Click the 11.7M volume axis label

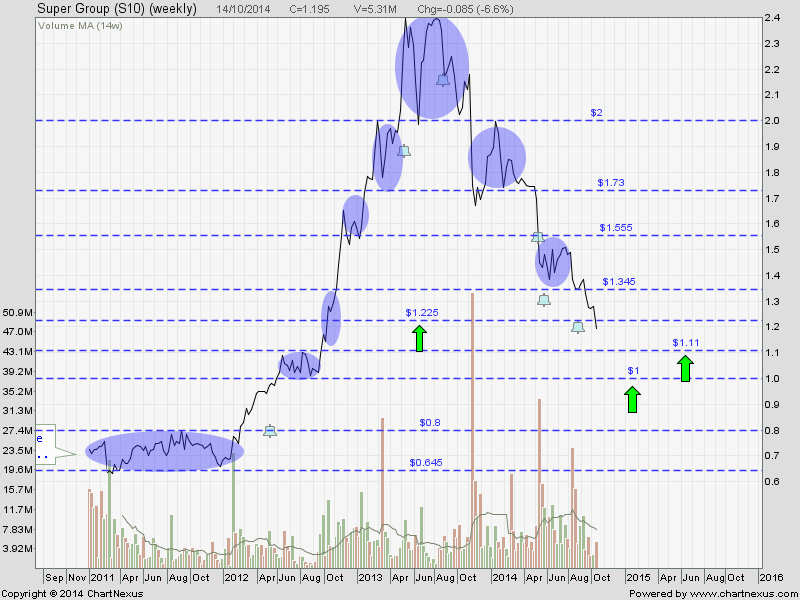coord(18,510)
